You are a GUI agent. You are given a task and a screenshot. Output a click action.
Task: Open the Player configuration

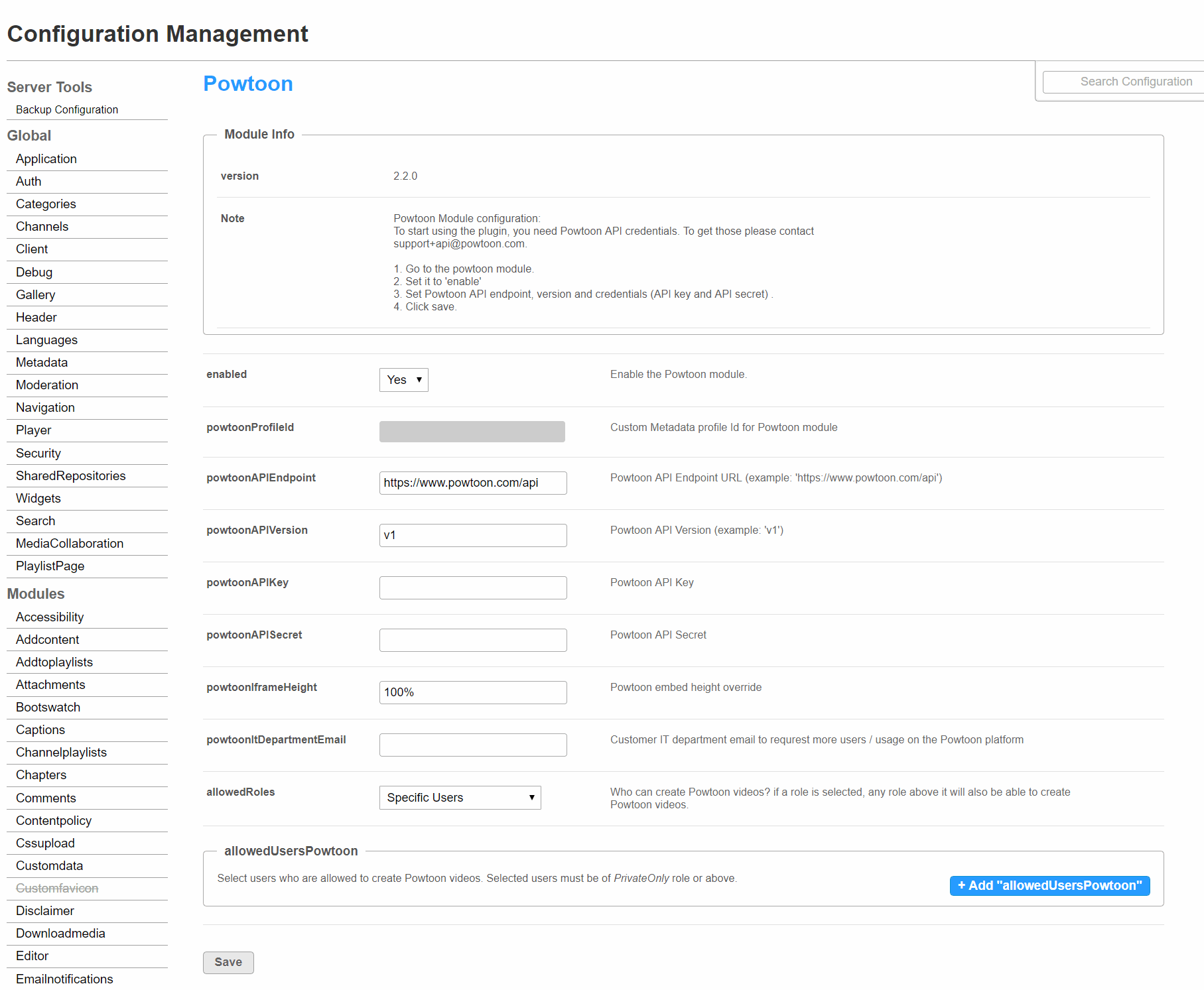click(33, 430)
